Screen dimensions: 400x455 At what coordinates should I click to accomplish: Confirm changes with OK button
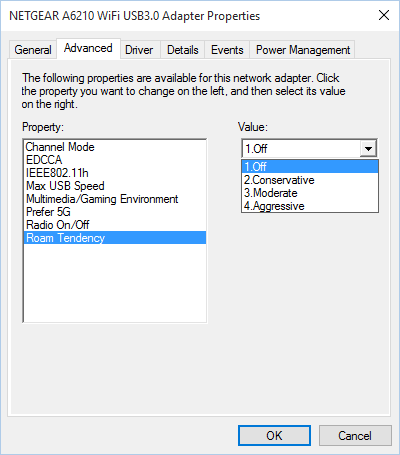[x=274, y=435]
